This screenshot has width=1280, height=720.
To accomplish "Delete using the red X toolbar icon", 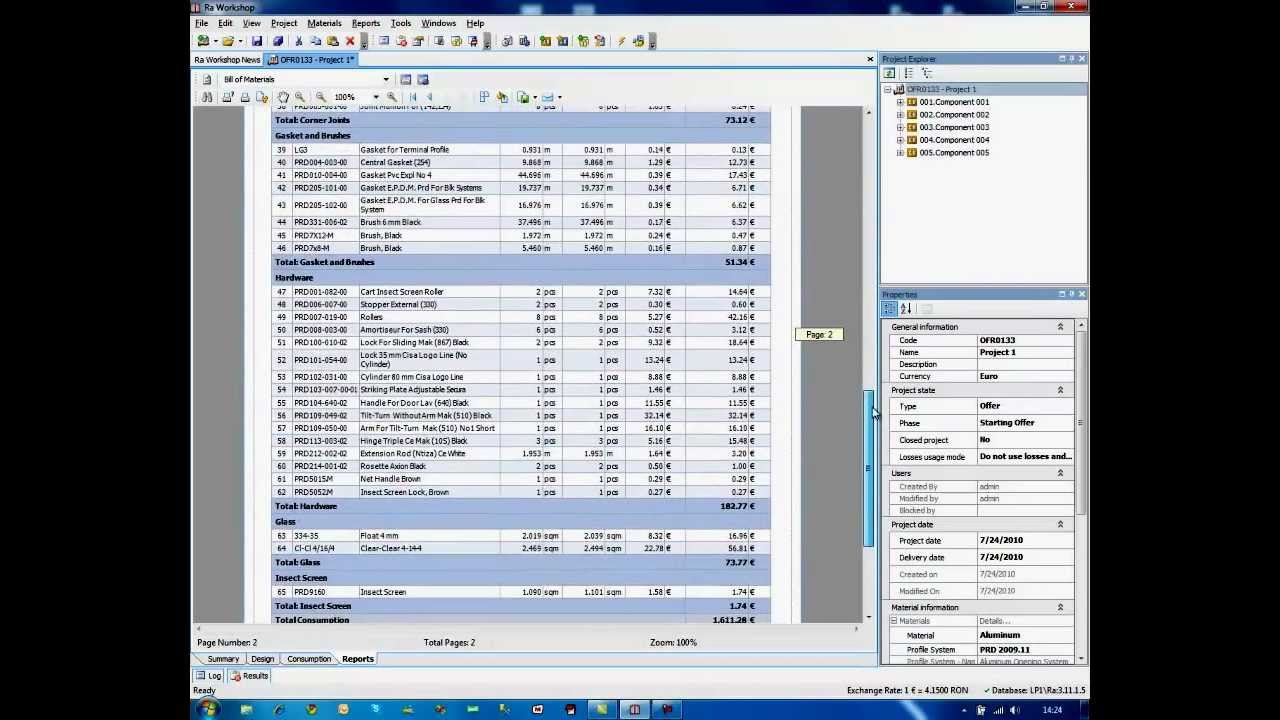I will (x=350, y=41).
